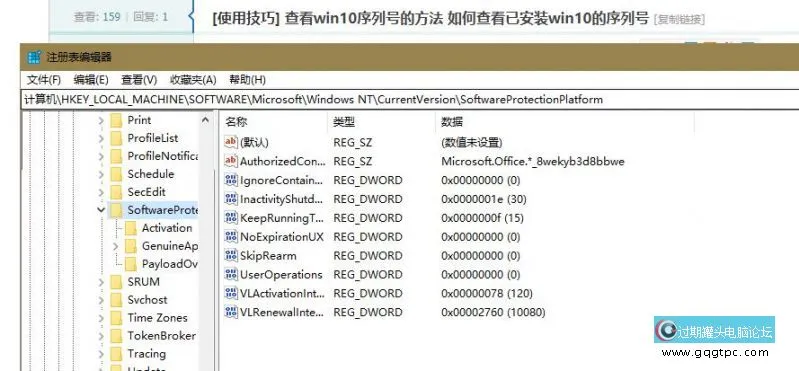Click the 类型 column header

pyautogui.click(x=344, y=122)
